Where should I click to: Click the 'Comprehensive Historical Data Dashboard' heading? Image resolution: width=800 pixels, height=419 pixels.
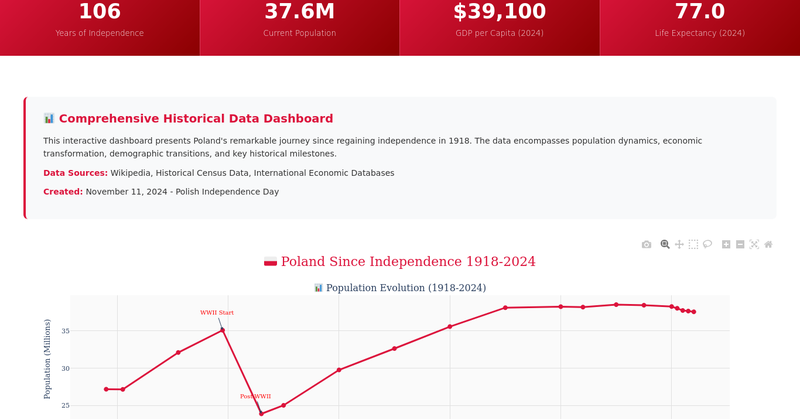point(196,118)
